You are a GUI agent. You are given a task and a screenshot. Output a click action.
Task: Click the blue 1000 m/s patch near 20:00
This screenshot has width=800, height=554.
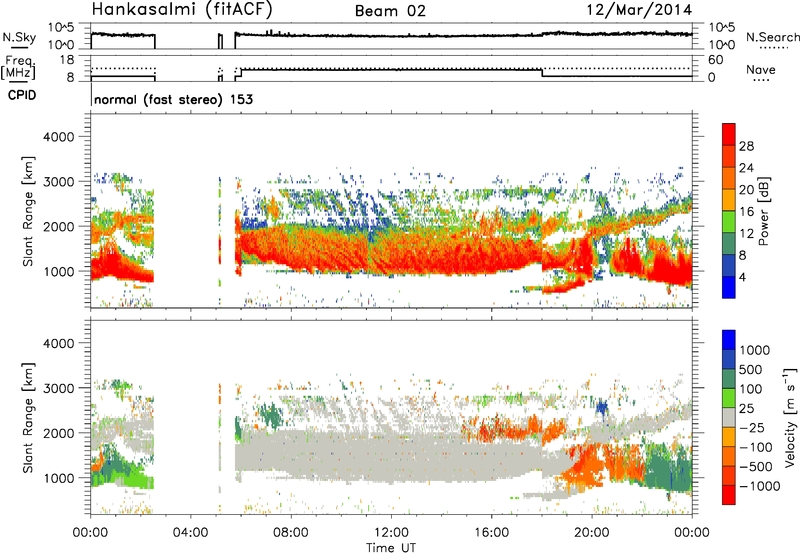click(x=602, y=408)
